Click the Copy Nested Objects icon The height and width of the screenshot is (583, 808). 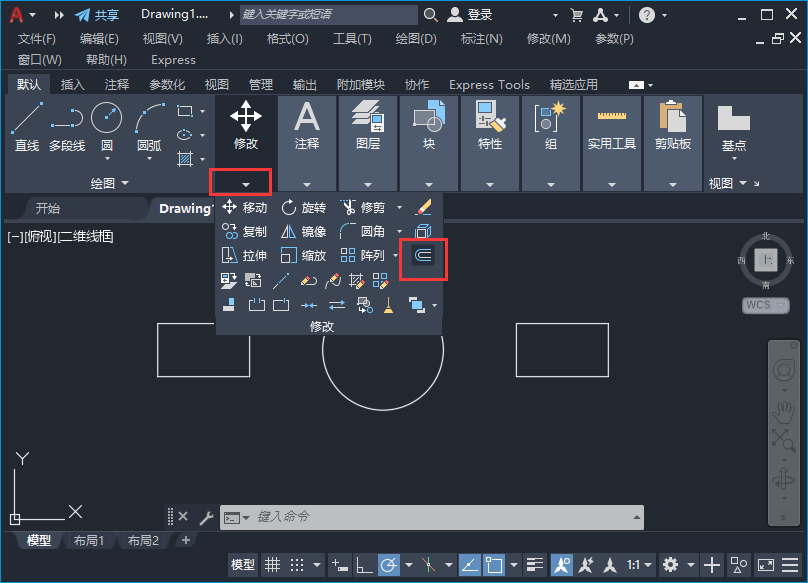coord(364,305)
